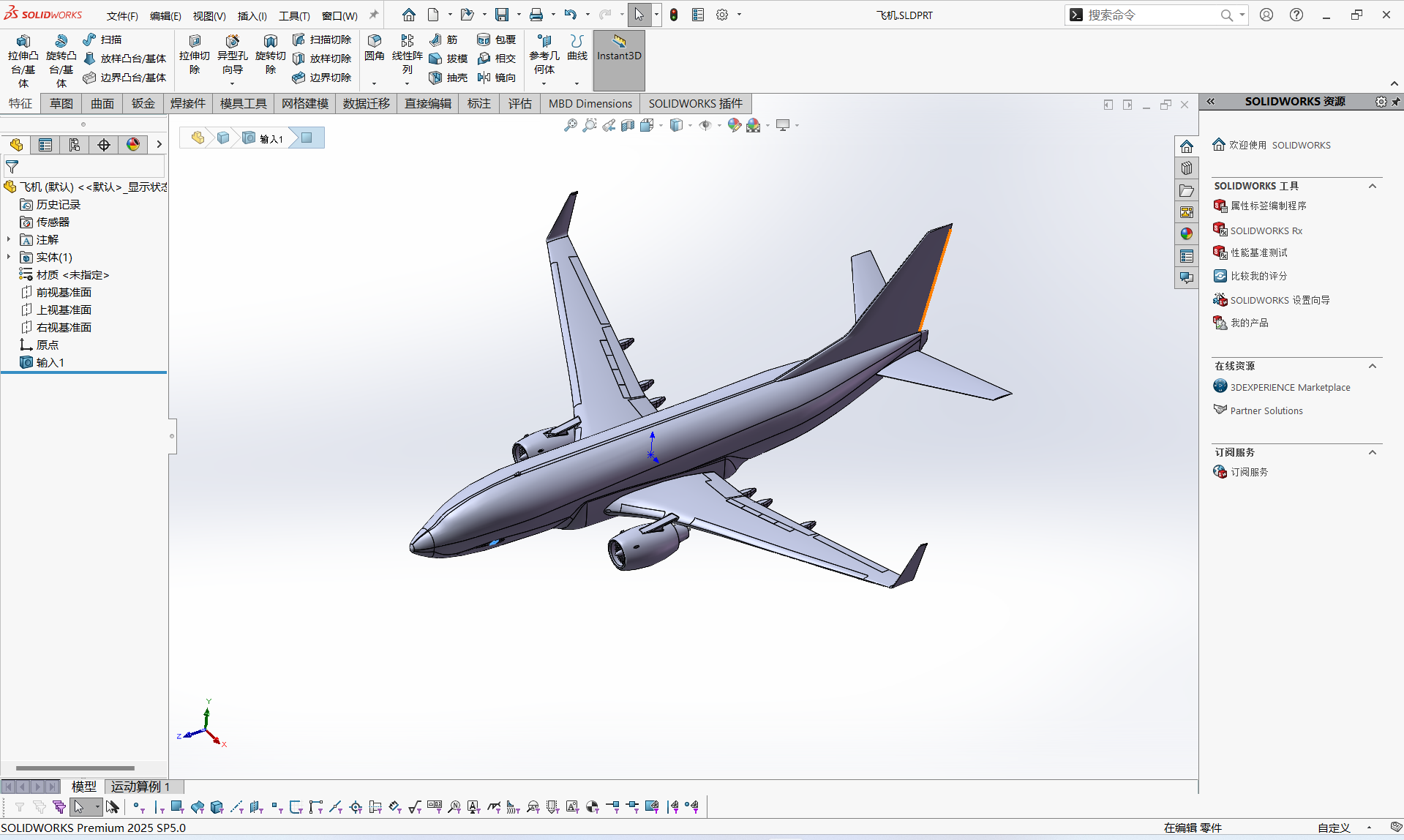Select the 前视基准面 plane in the tree
1404x840 pixels.
pos(64,292)
